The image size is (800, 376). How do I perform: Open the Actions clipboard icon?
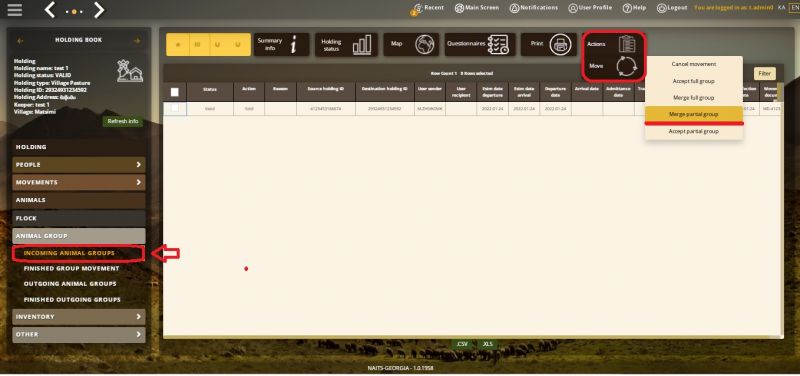[x=627, y=44]
